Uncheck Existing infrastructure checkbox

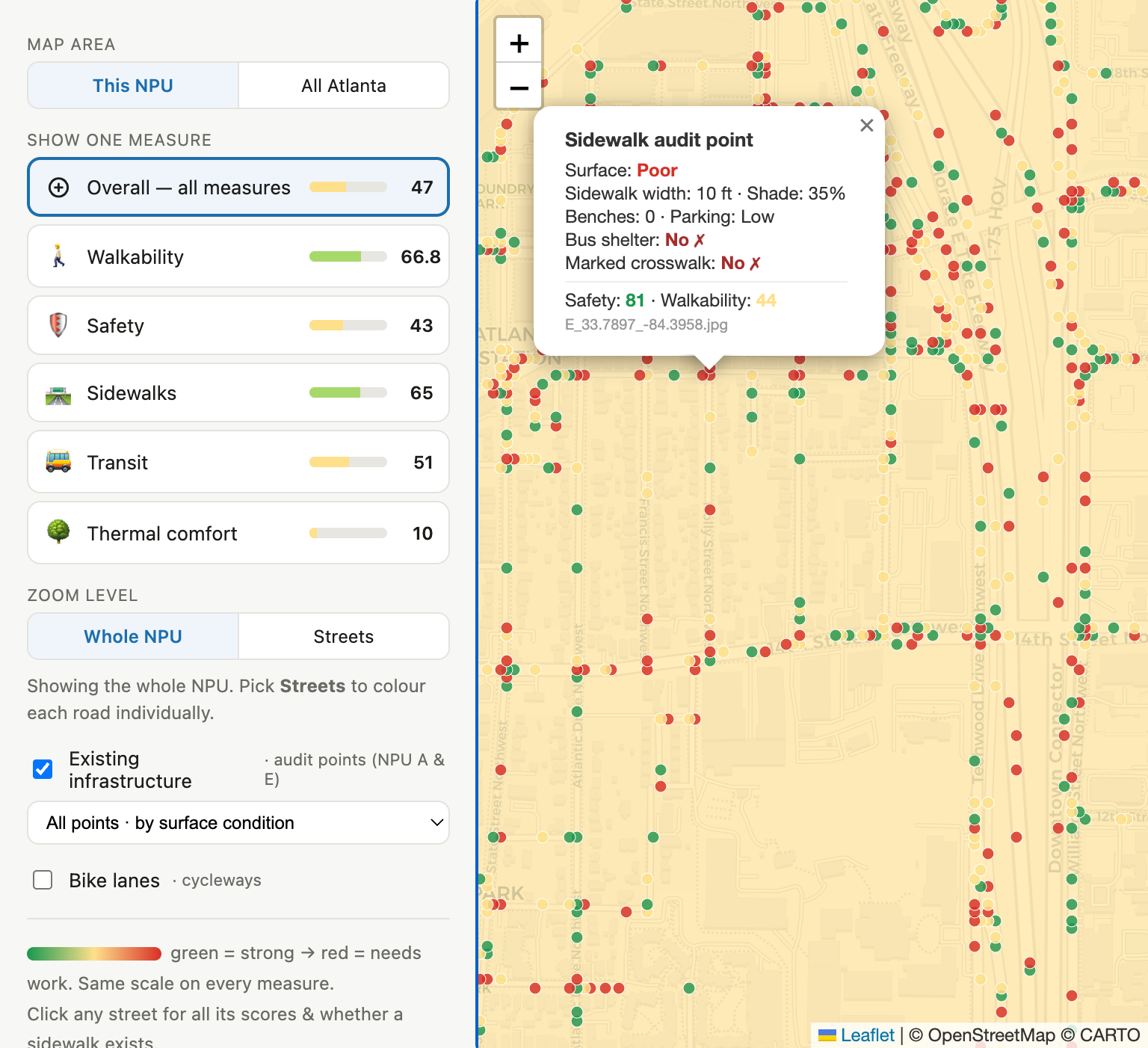(x=43, y=769)
